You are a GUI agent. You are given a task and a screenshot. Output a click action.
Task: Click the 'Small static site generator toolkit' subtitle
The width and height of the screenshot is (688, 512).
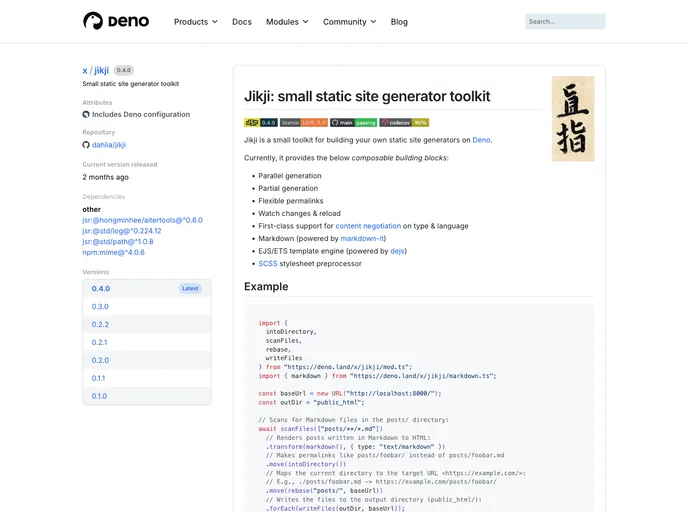(x=131, y=84)
